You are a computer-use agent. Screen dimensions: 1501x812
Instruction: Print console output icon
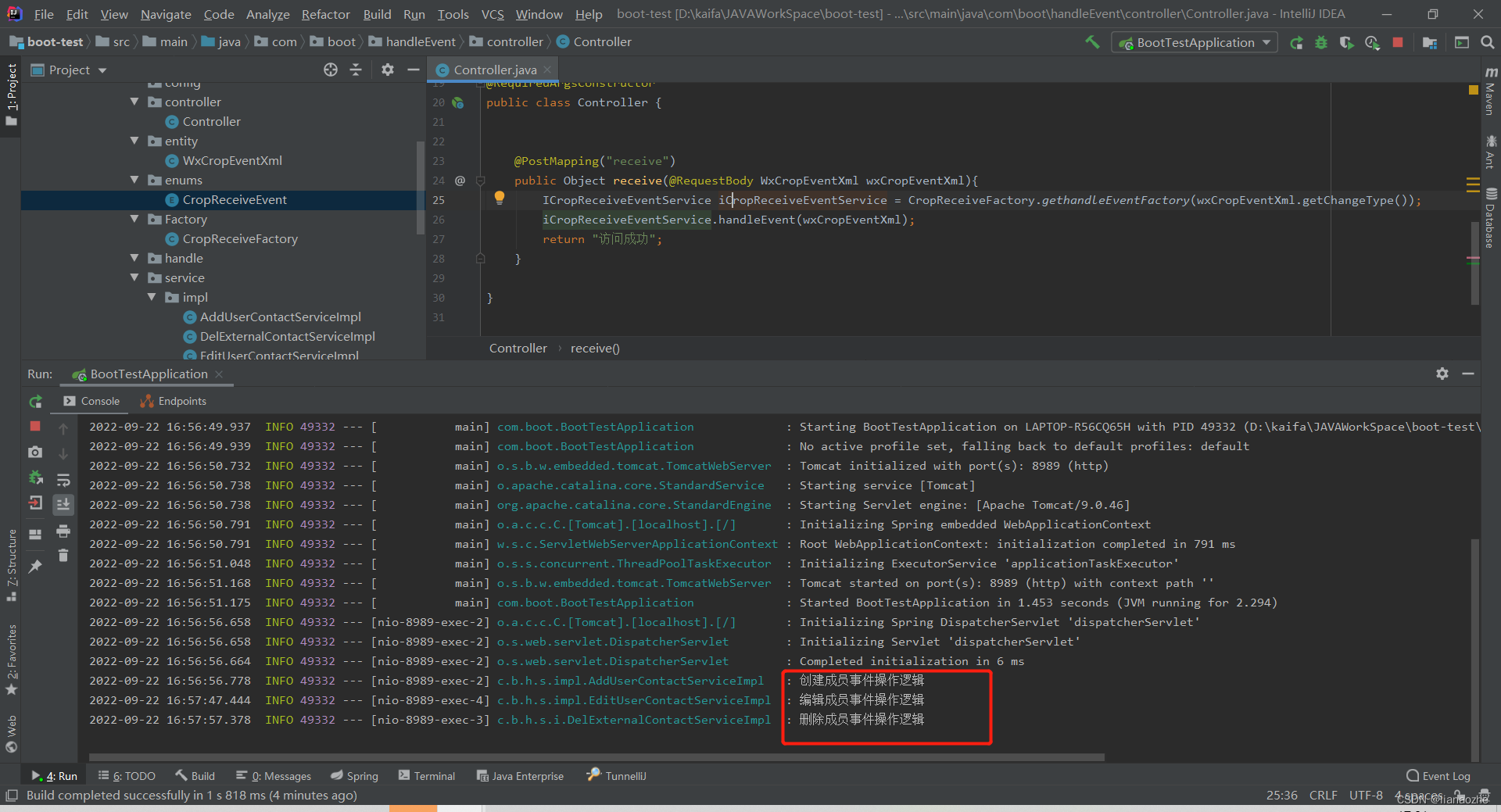[63, 531]
